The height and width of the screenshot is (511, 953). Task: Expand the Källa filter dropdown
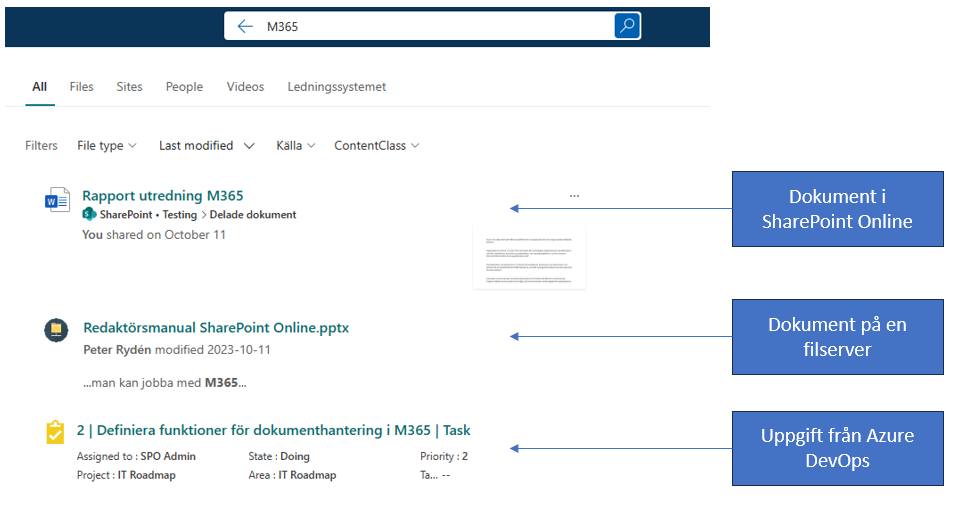pos(295,146)
